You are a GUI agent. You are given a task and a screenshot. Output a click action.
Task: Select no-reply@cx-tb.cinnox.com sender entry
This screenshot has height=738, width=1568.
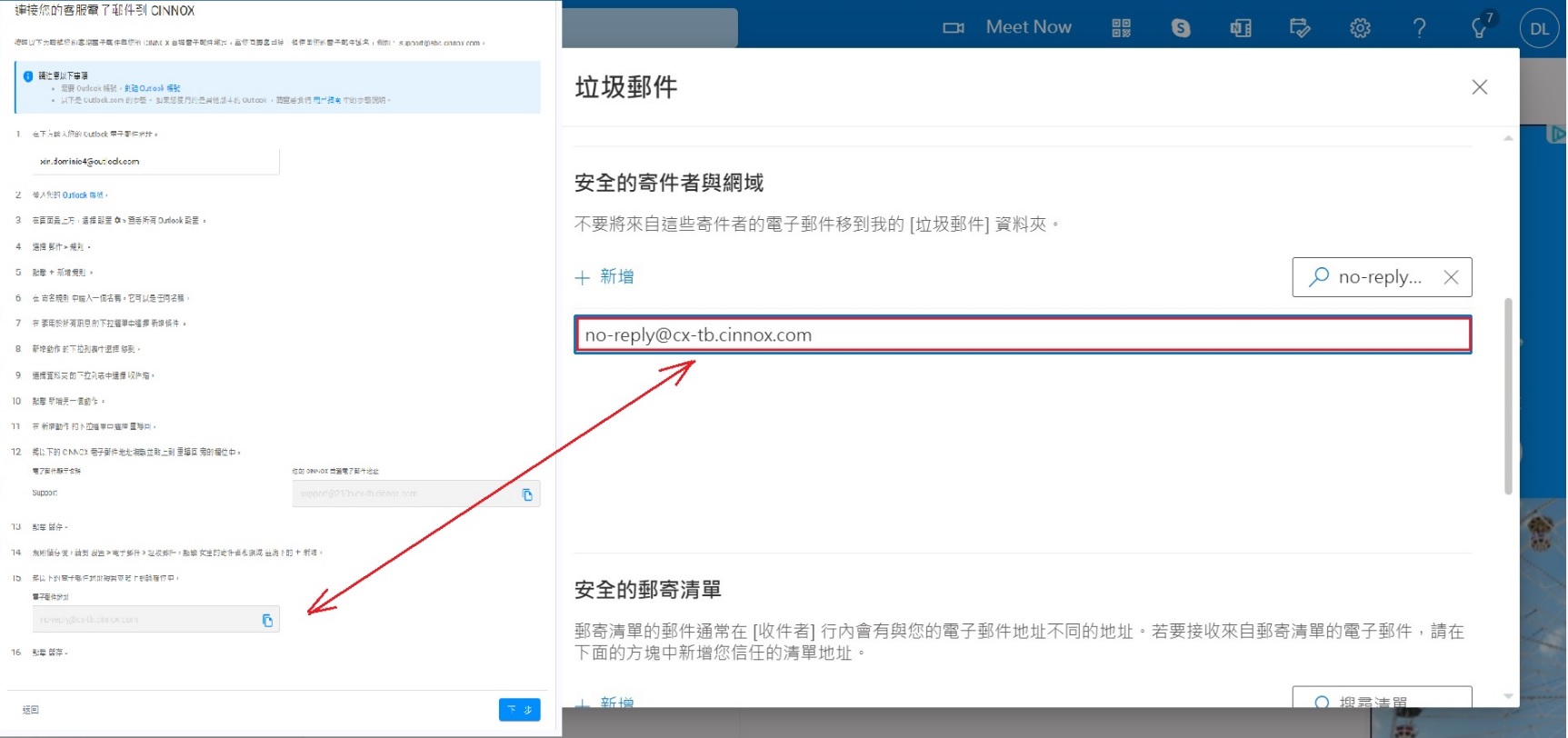click(x=1023, y=334)
